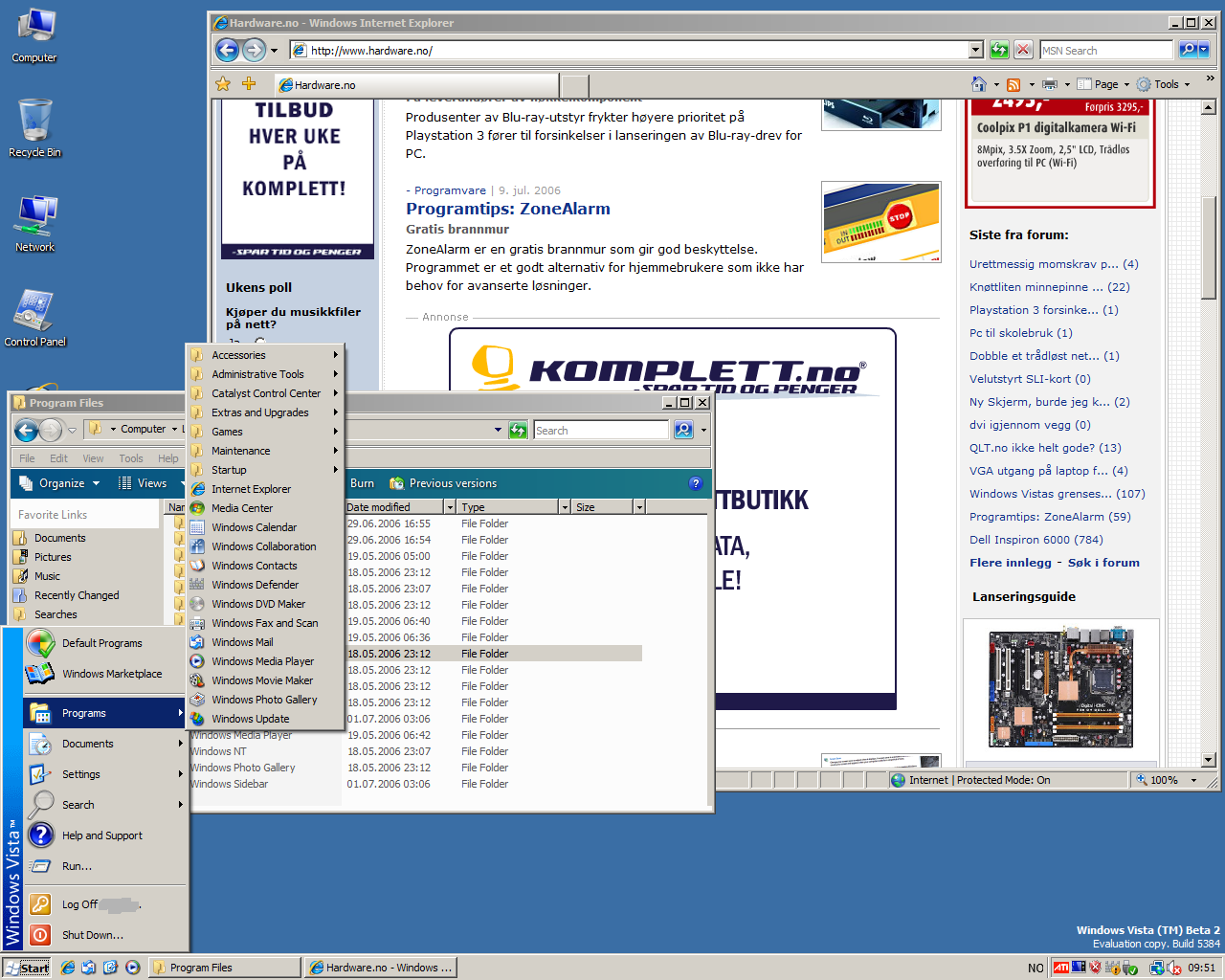
Task: Click the Control Panel desktop icon
Action: (34, 317)
